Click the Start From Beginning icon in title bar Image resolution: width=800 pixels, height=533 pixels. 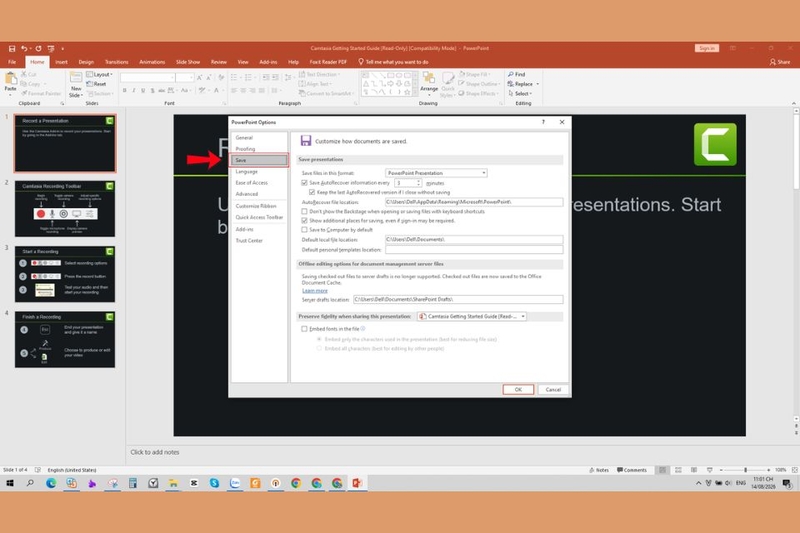point(51,48)
